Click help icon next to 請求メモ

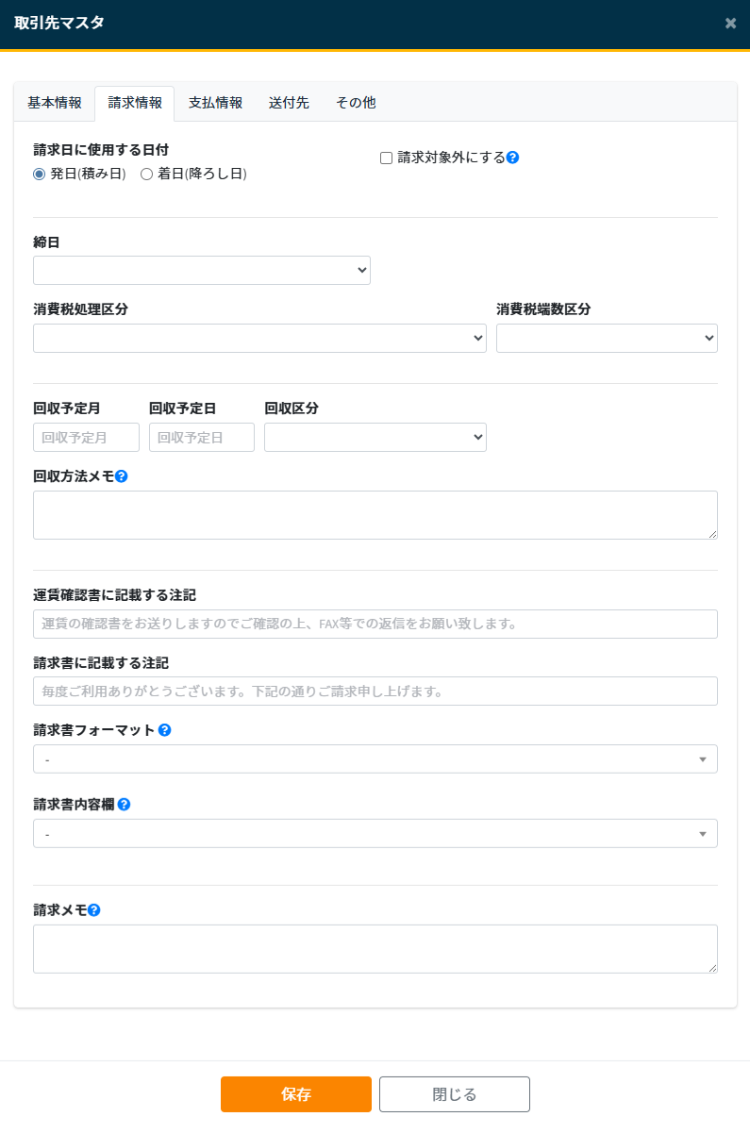[94, 910]
